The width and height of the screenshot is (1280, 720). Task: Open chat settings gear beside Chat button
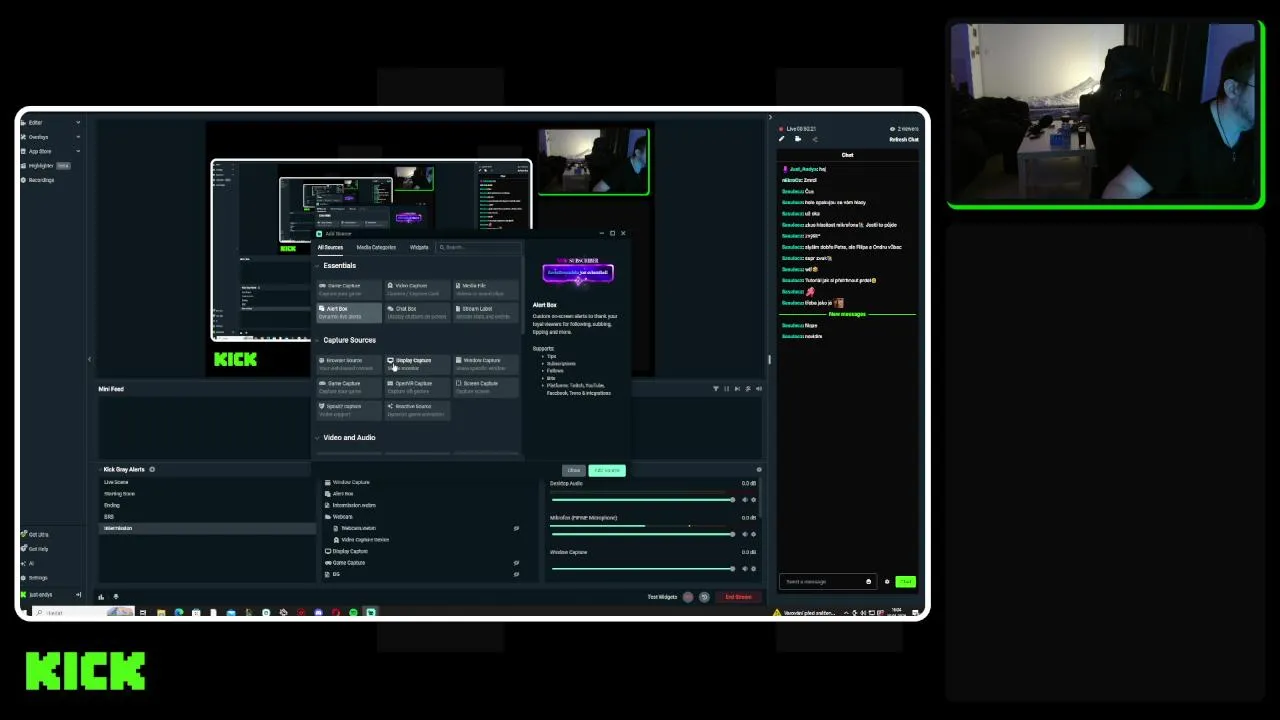(x=887, y=582)
